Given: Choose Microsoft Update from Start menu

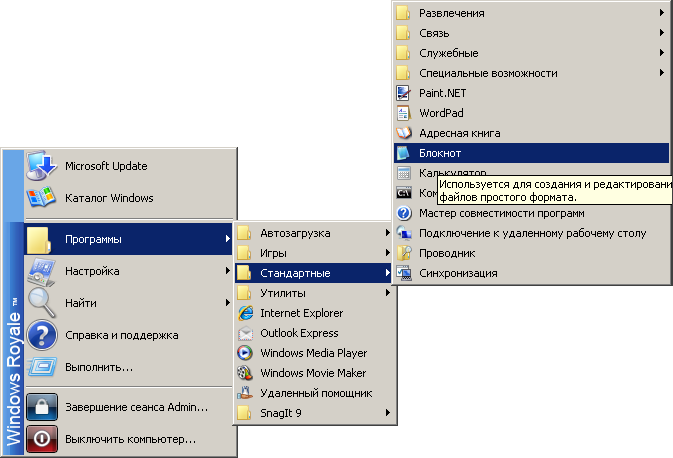Looking at the screenshot, I should tap(129, 166).
